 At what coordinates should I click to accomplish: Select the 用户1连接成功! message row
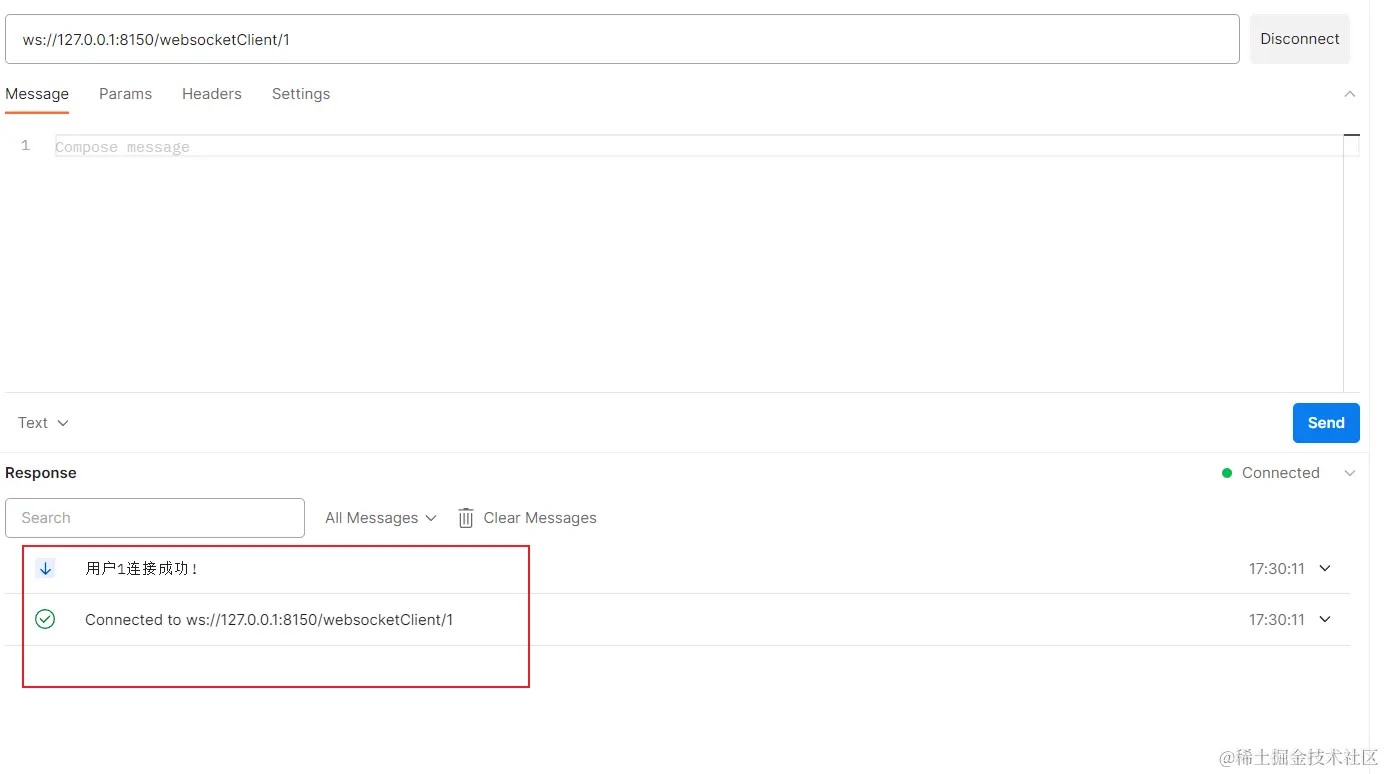pyautogui.click(x=677, y=568)
